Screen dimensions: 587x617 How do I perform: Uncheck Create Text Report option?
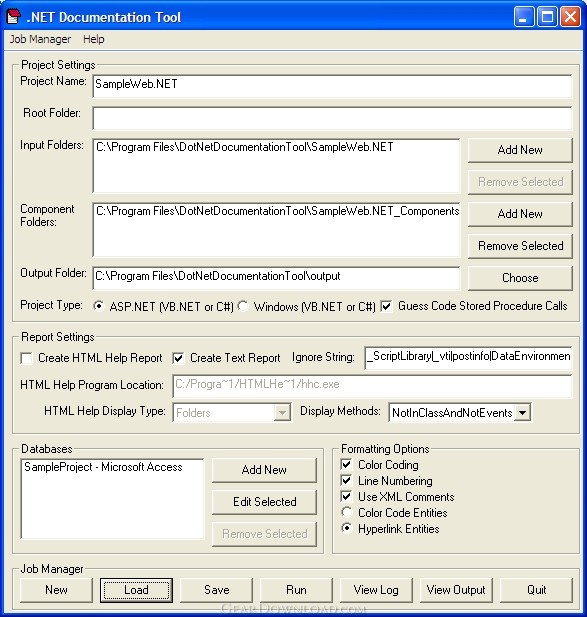[178, 358]
